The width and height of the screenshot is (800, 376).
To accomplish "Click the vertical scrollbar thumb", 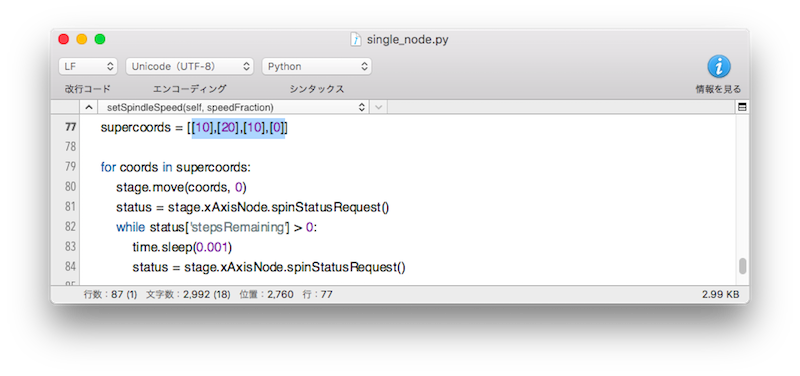I will 742,266.
